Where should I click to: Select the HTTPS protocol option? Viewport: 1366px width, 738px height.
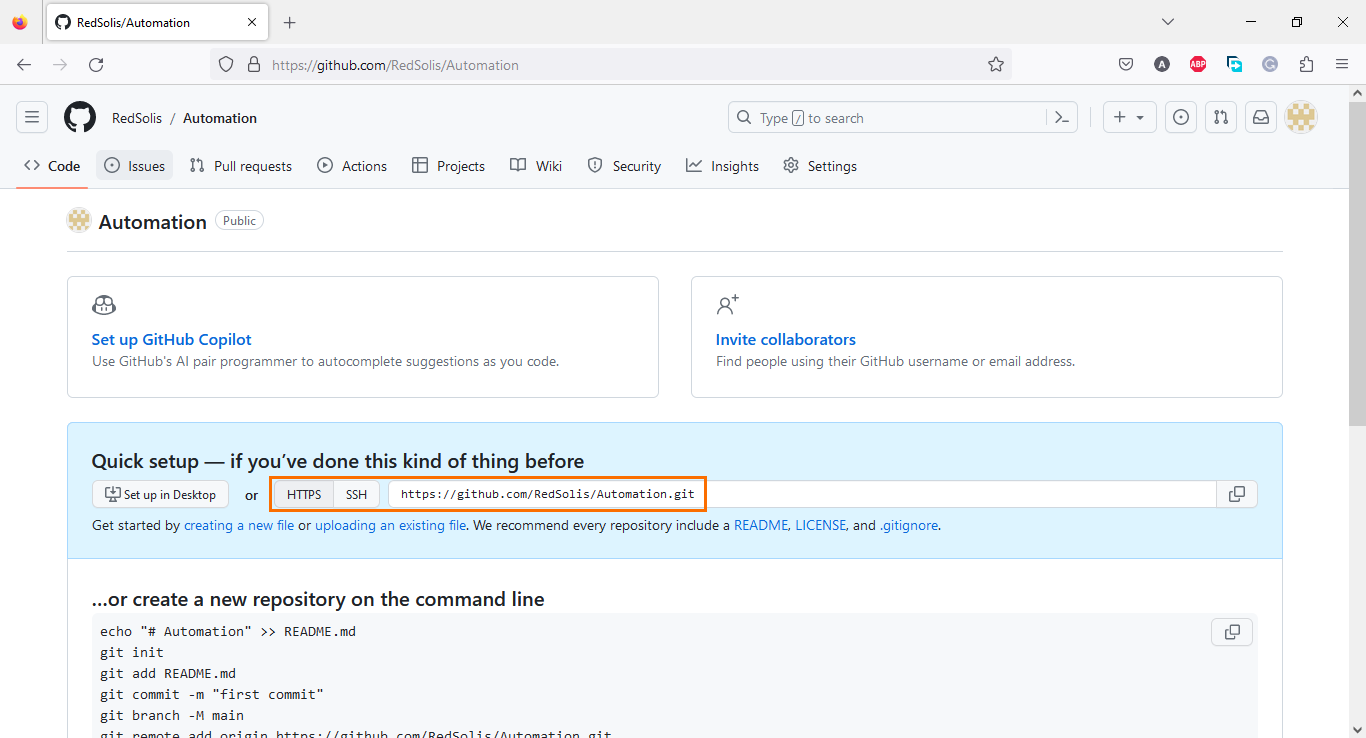coord(302,493)
